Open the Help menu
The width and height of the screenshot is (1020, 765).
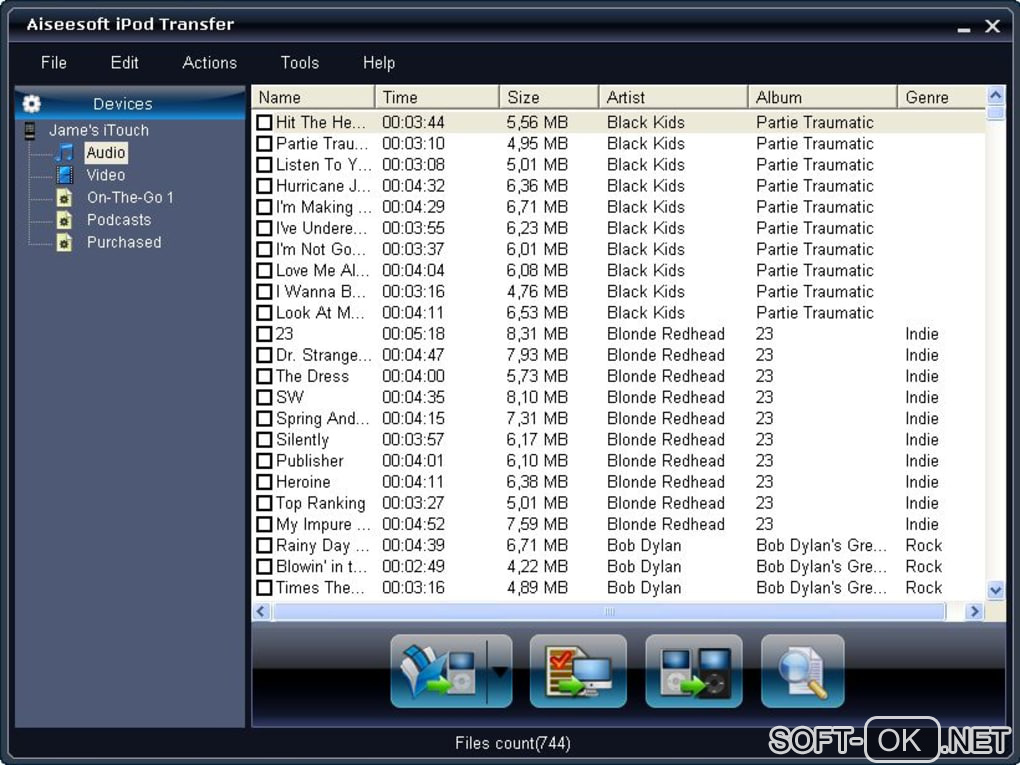click(x=379, y=62)
